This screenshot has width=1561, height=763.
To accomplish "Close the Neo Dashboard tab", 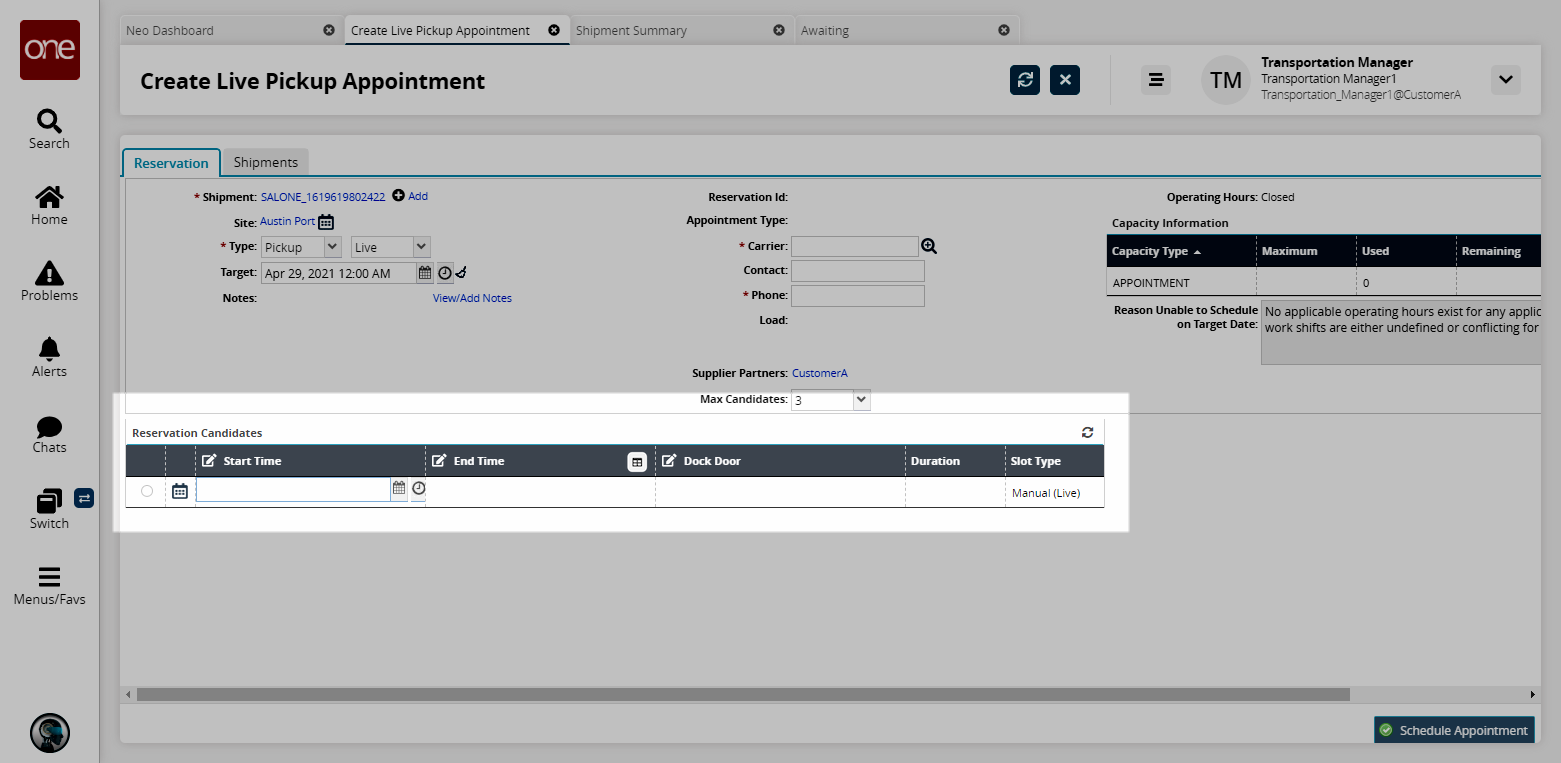I will (x=329, y=30).
